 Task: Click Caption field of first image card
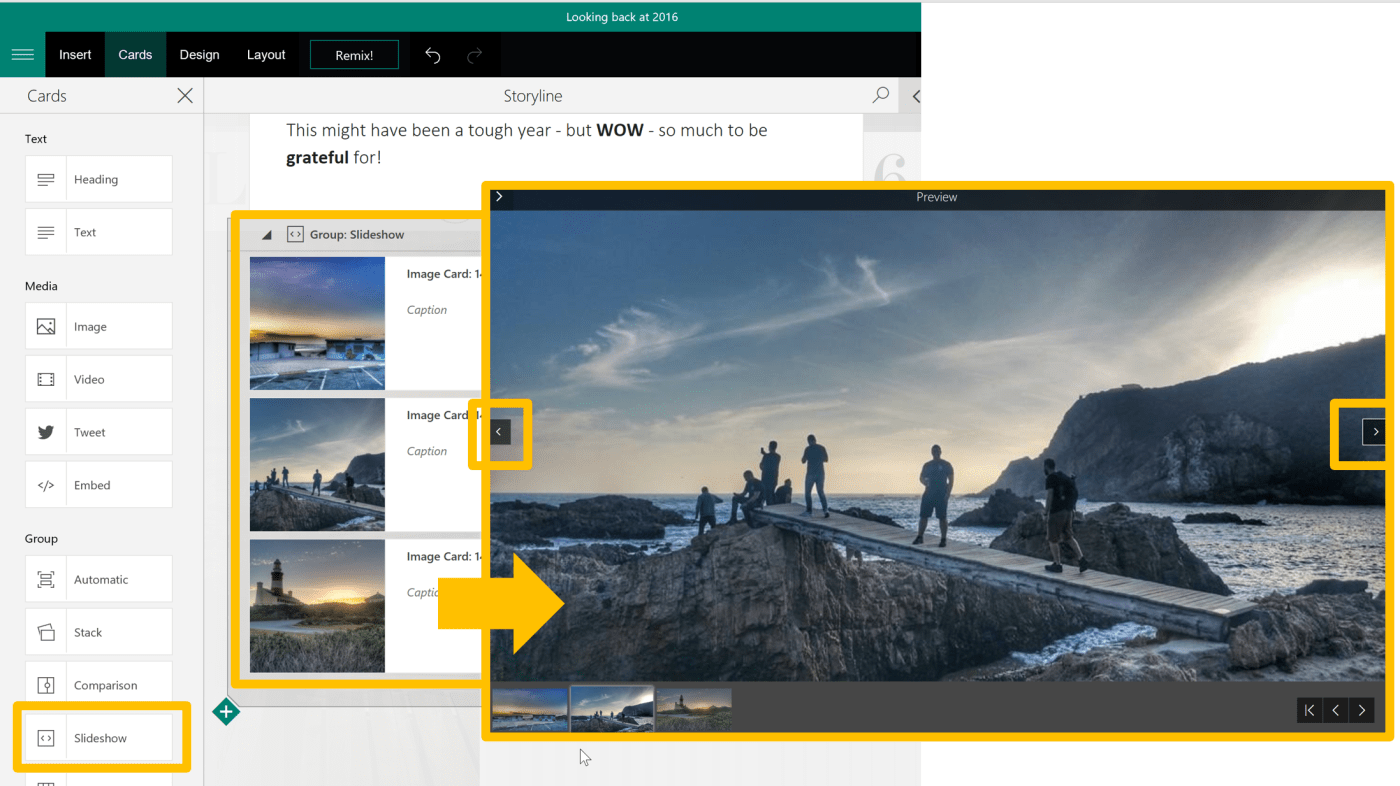point(427,310)
